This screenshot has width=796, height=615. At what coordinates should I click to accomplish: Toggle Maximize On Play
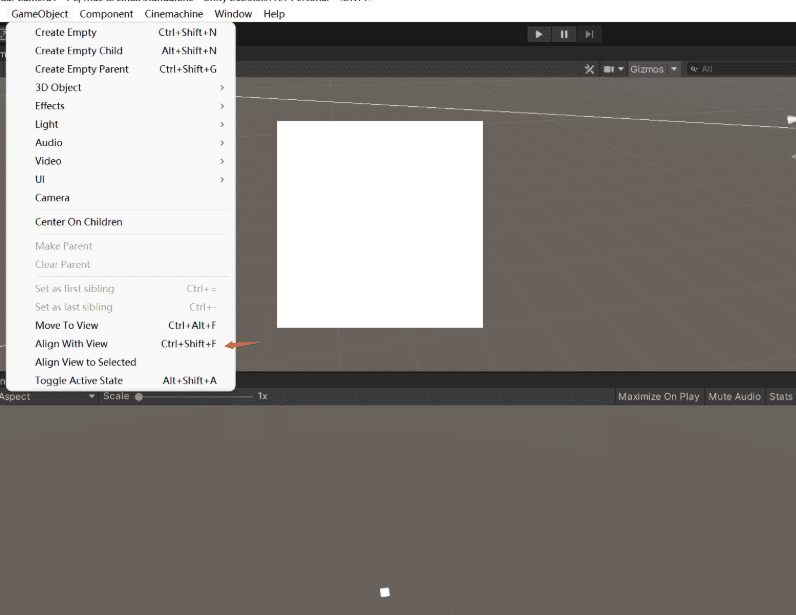pos(658,397)
